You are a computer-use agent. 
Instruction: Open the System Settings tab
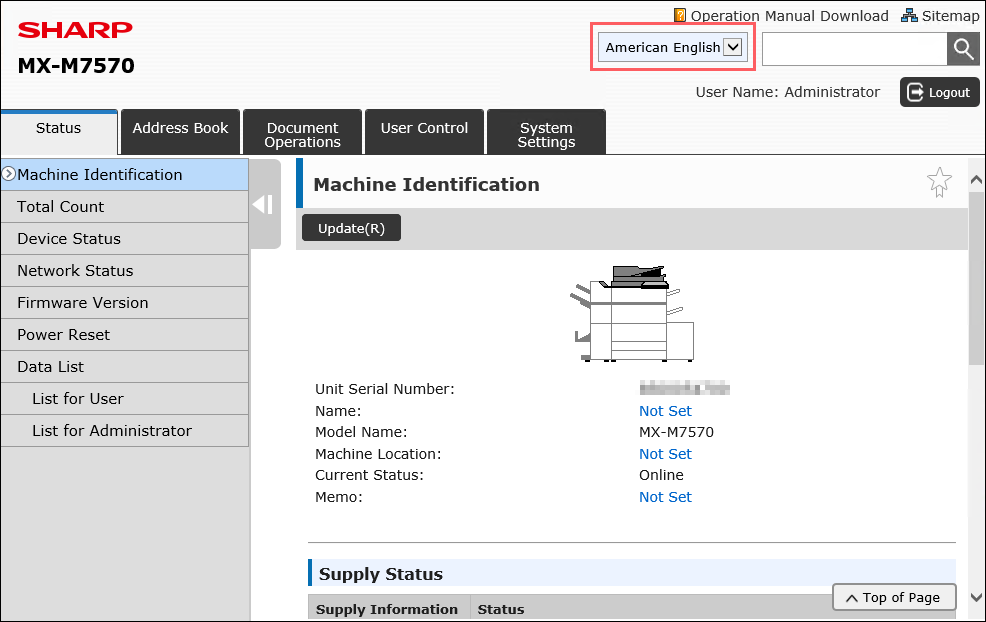[x=546, y=131]
